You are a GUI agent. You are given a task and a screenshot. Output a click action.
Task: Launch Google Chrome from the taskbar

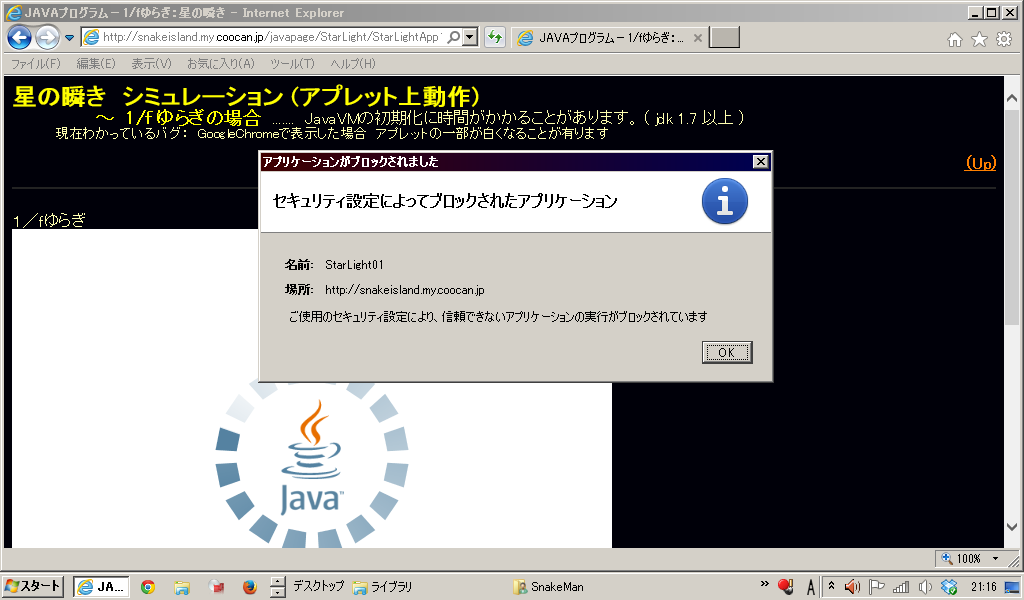click(148, 587)
